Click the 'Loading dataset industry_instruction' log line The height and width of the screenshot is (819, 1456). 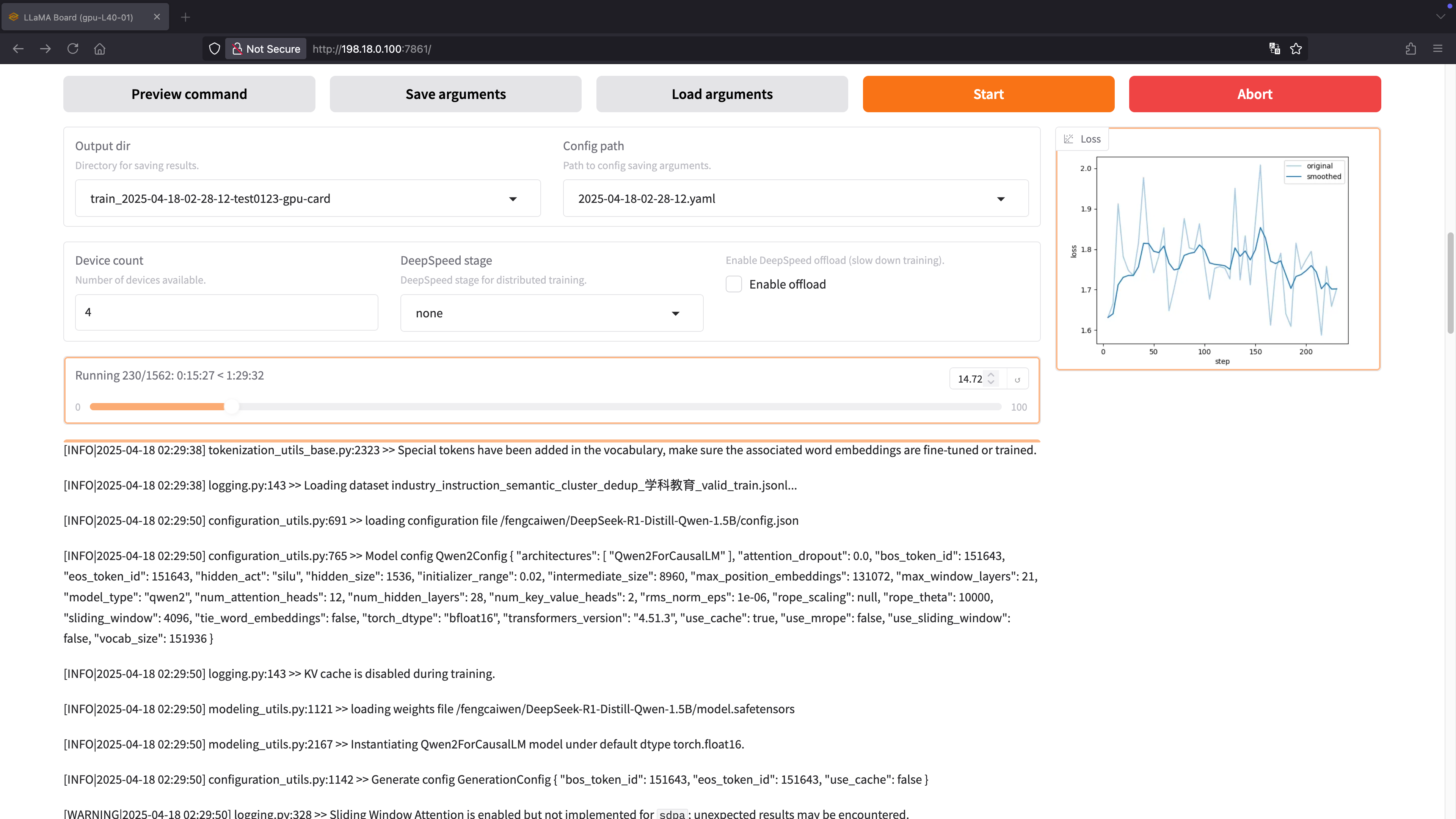point(430,485)
